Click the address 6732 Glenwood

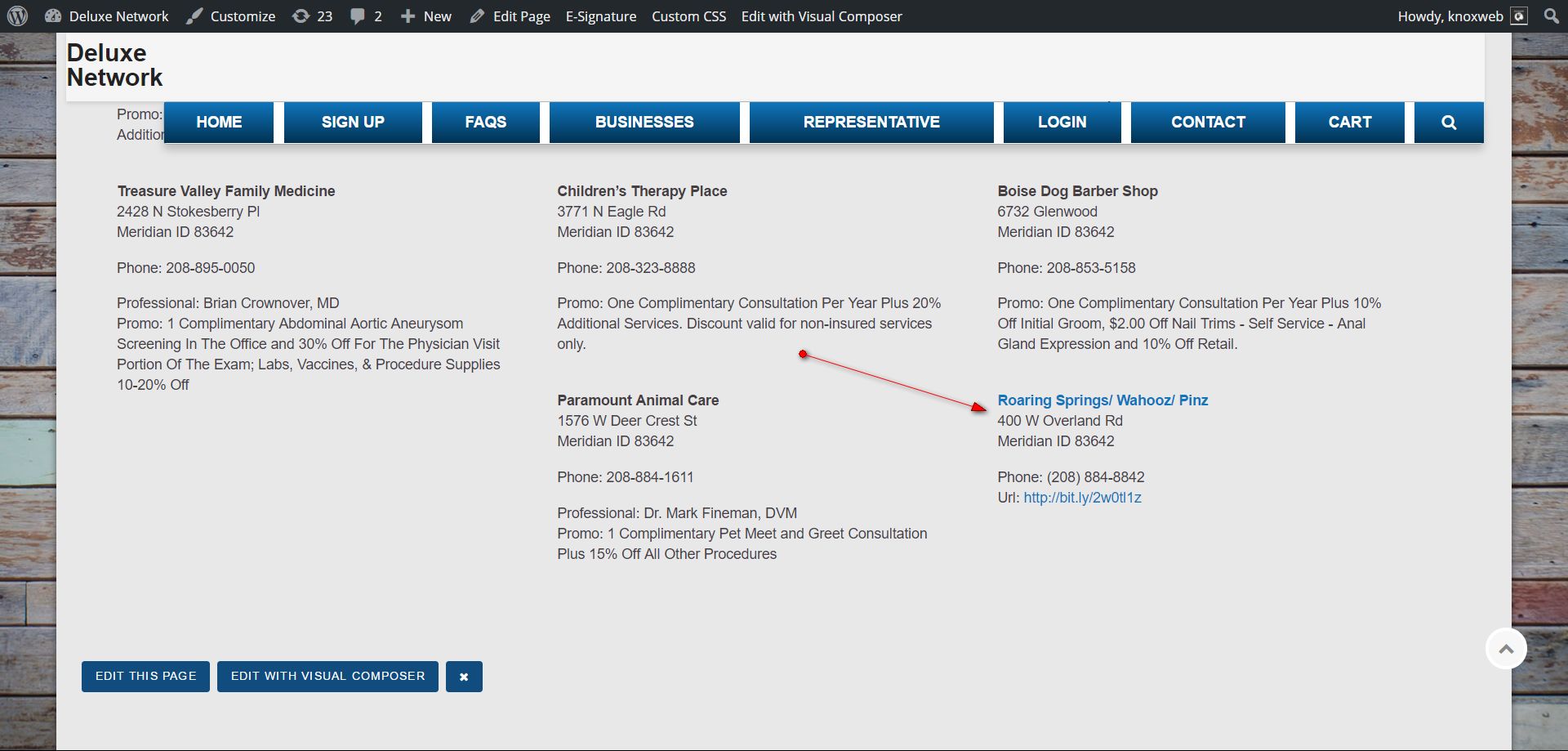tap(1047, 212)
